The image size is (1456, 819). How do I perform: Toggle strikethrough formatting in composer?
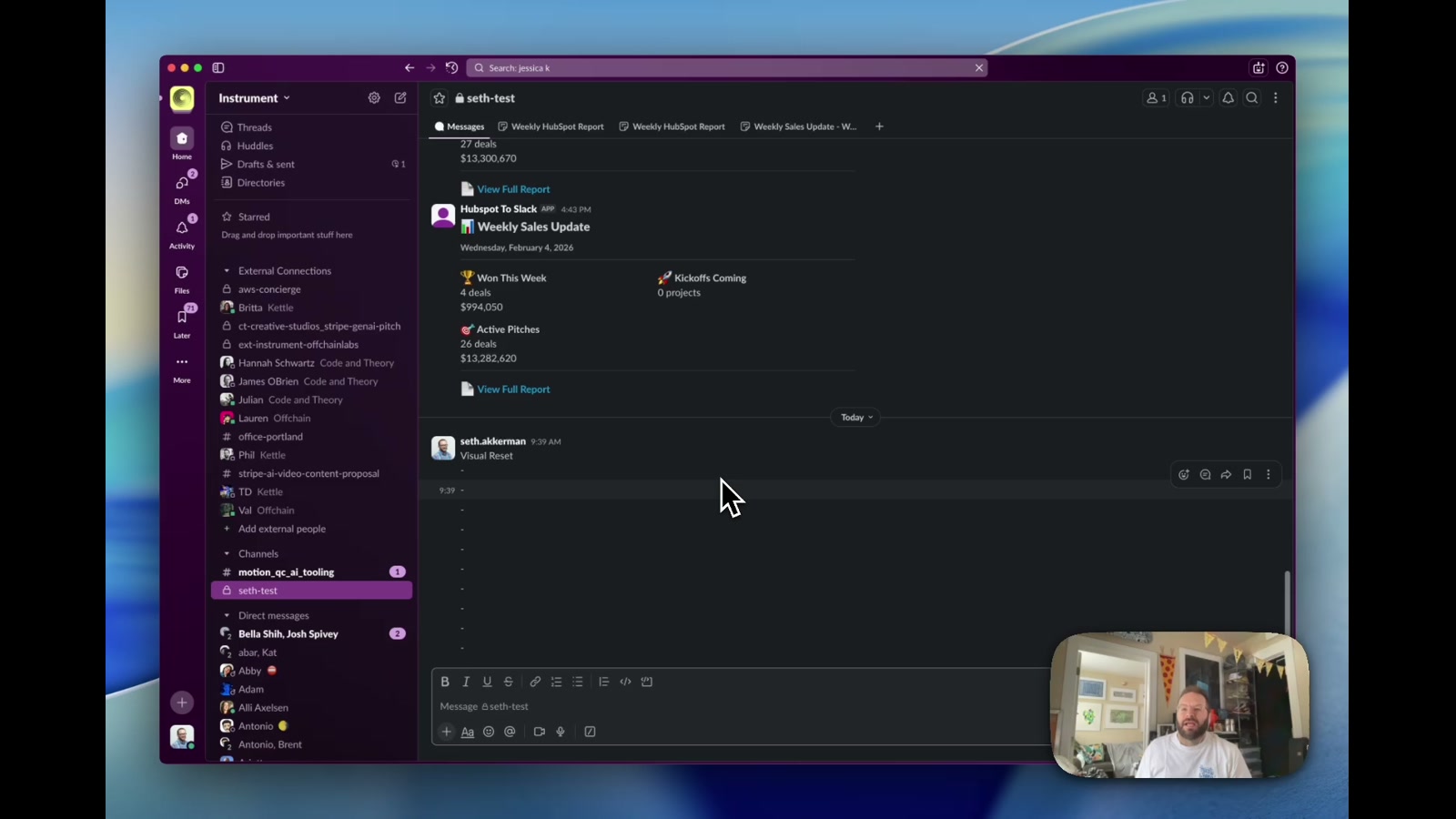click(x=509, y=682)
